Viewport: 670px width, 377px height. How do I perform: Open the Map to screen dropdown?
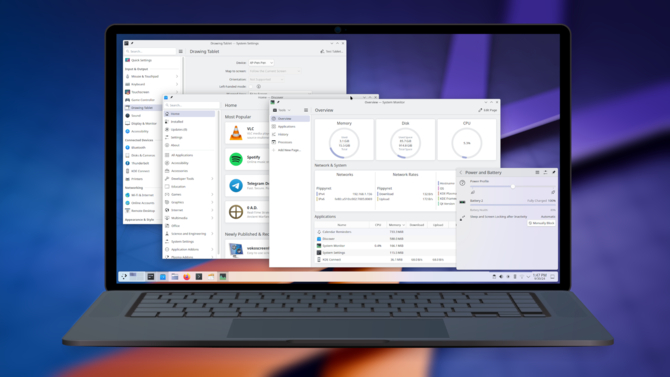275,71
